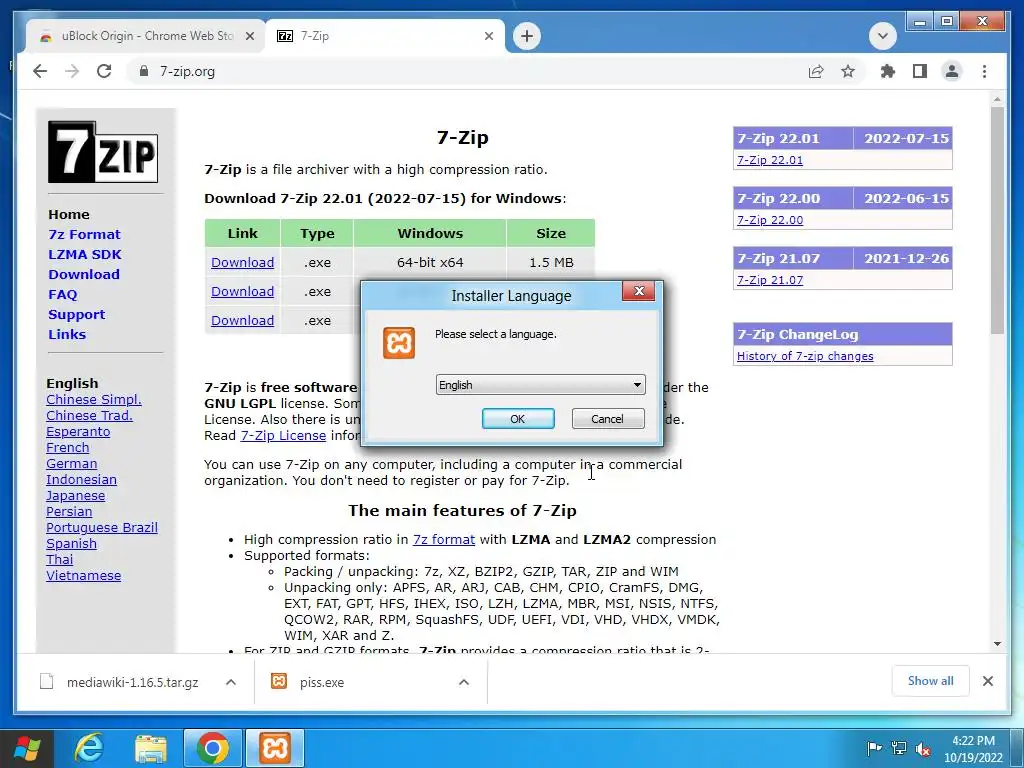Switch site language to Indonesian
1024x768 pixels.
pos(81,479)
